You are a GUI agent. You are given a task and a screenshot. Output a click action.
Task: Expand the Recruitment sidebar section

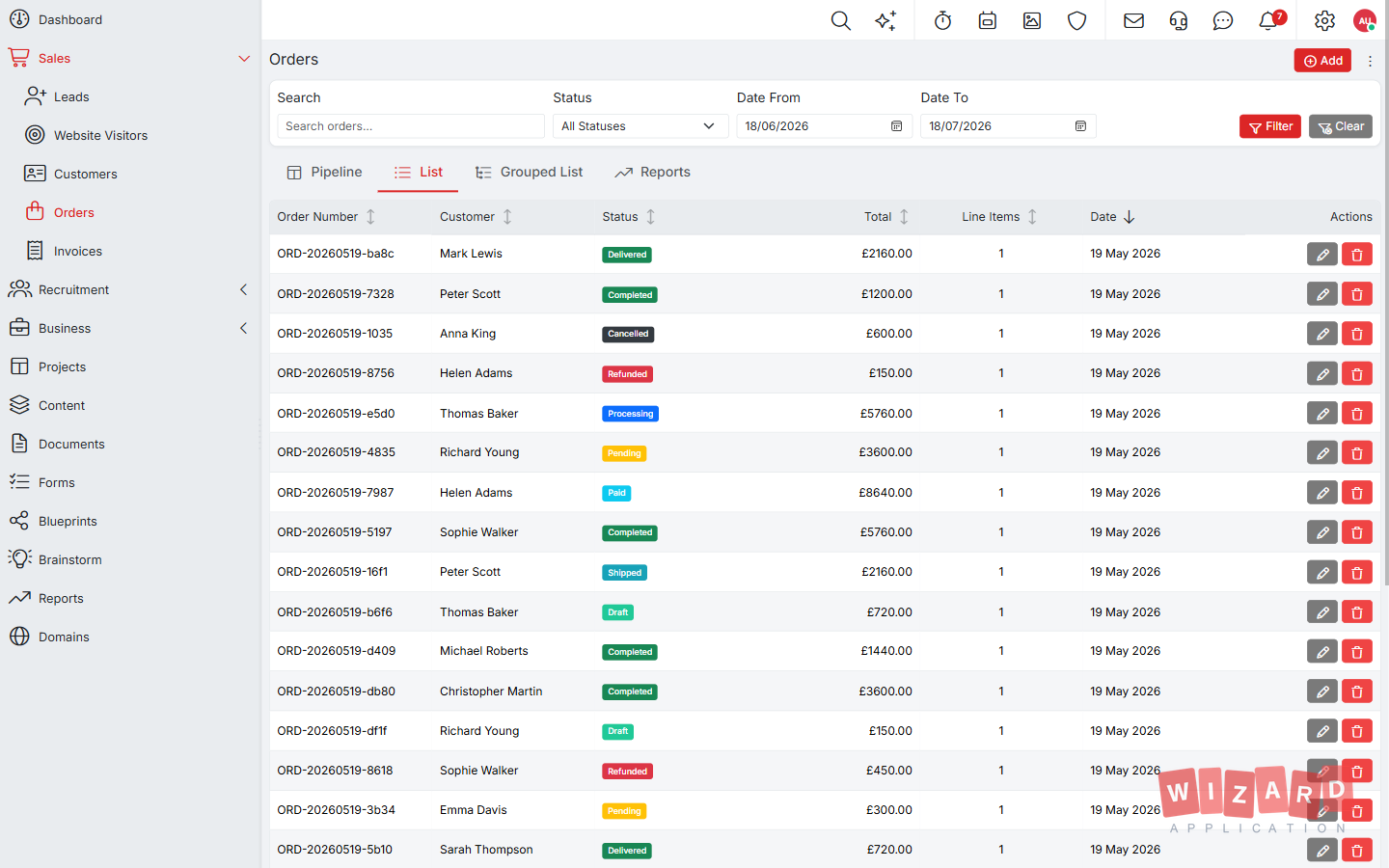point(243,290)
